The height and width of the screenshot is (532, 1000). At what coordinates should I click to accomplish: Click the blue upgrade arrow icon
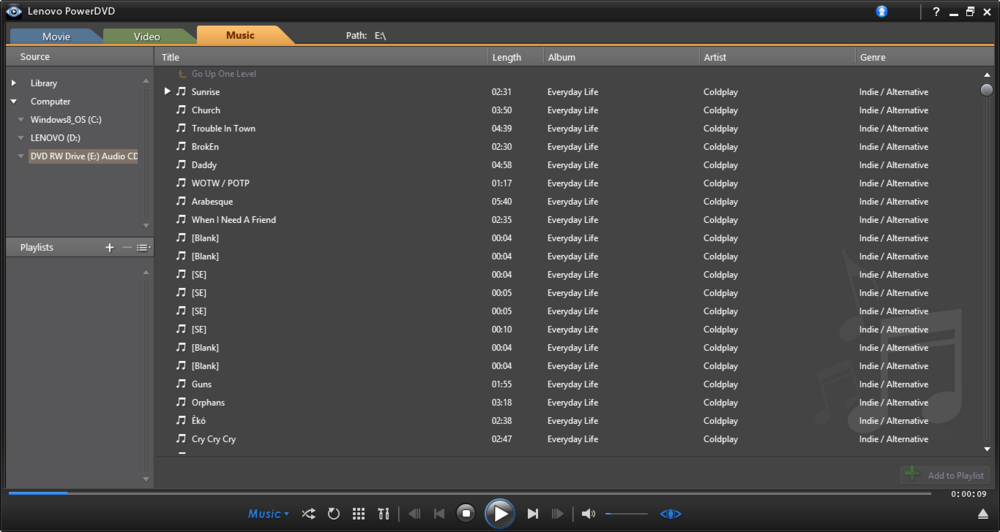click(x=881, y=11)
